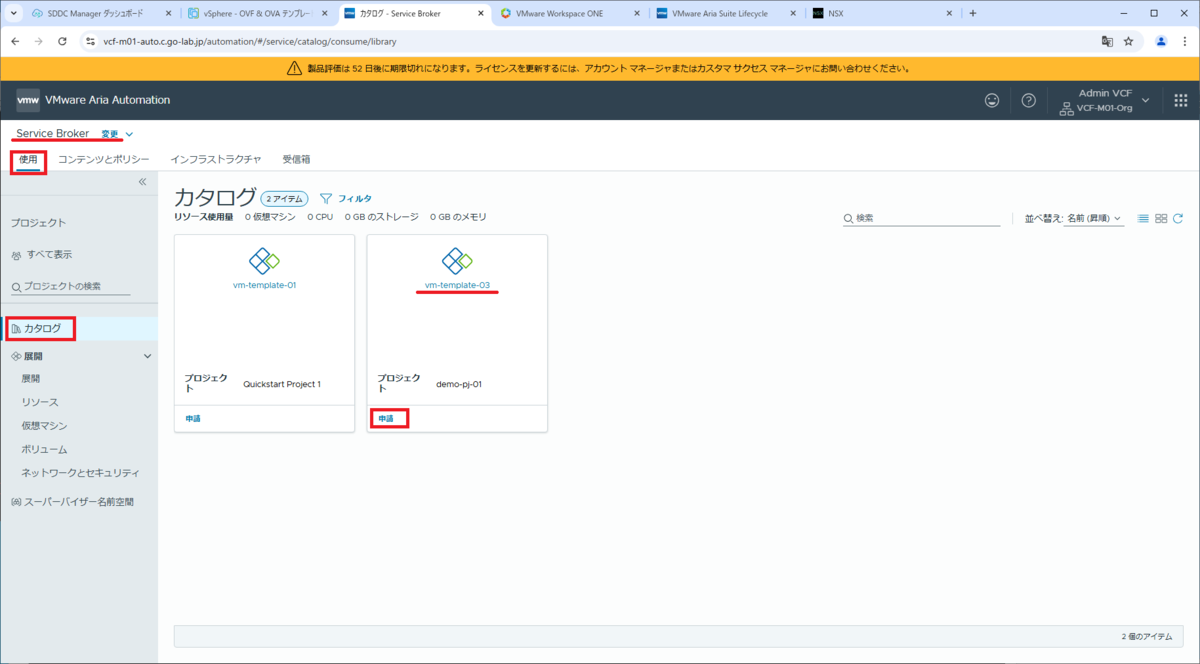Open 展開 sub-item under deployments
The image size is (1200, 664).
coord(31,379)
